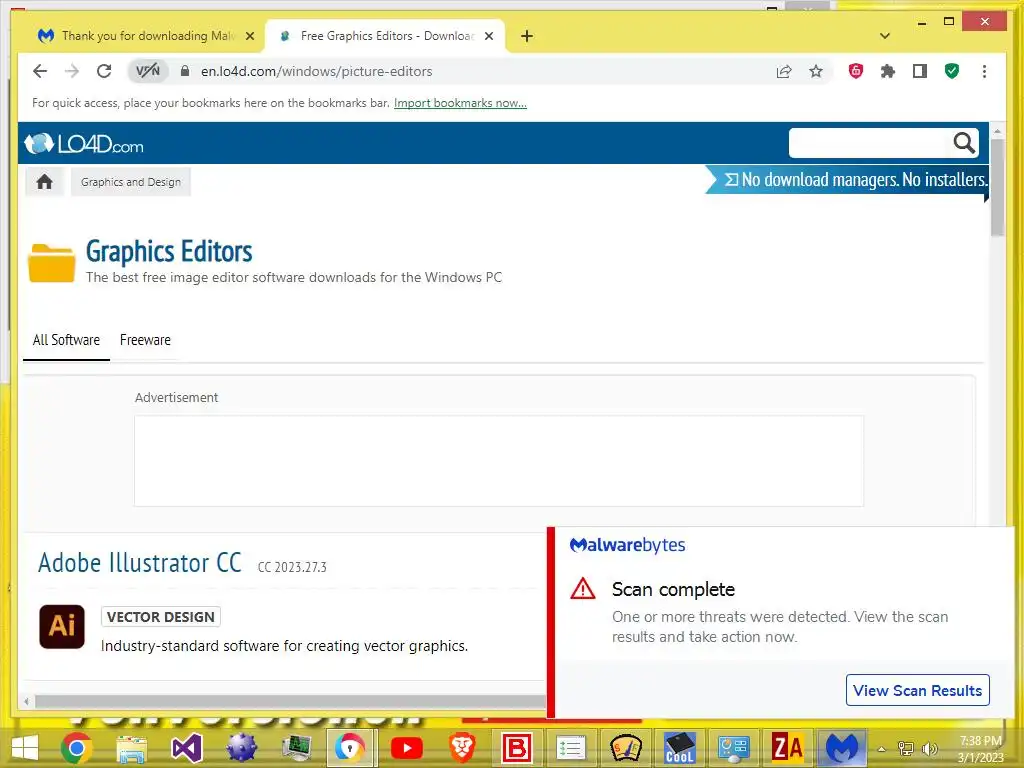View site security padlock info
This screenshot has width=1024, height=768.
pyautogui.click(x=185, y=71)
